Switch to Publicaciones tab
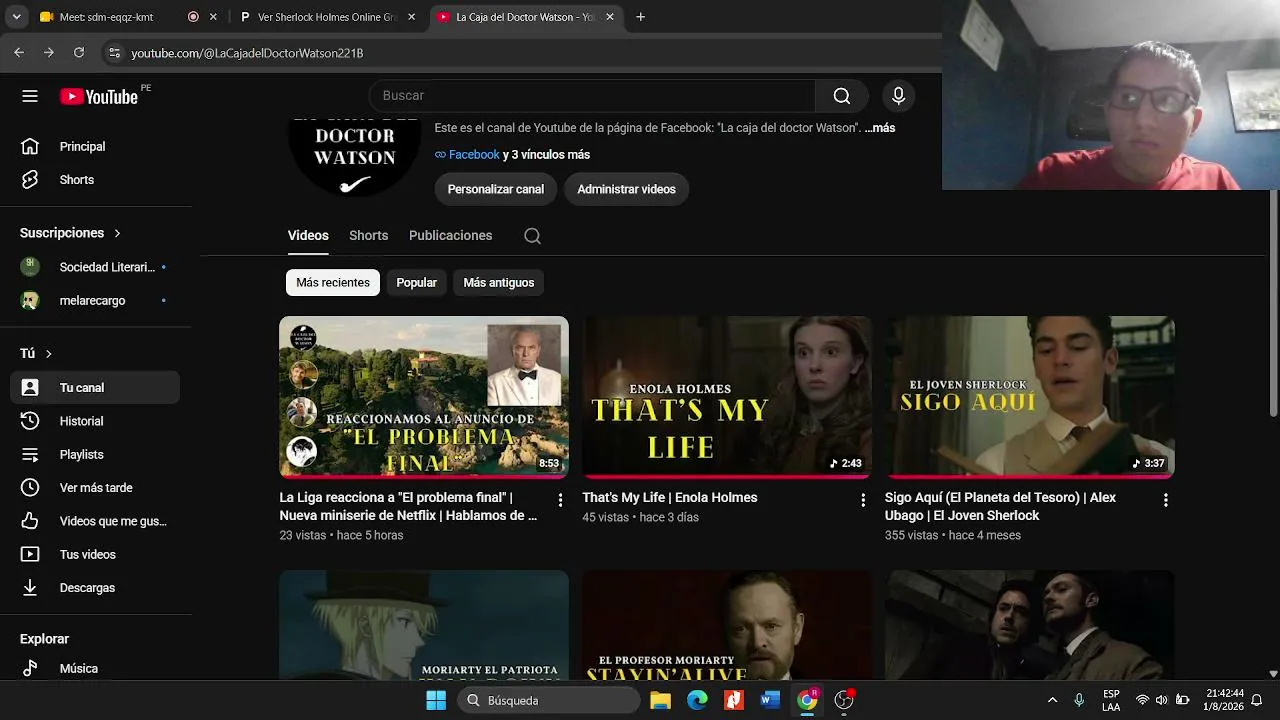Screen dimensions: 1280x720 (x=450, y=236)
